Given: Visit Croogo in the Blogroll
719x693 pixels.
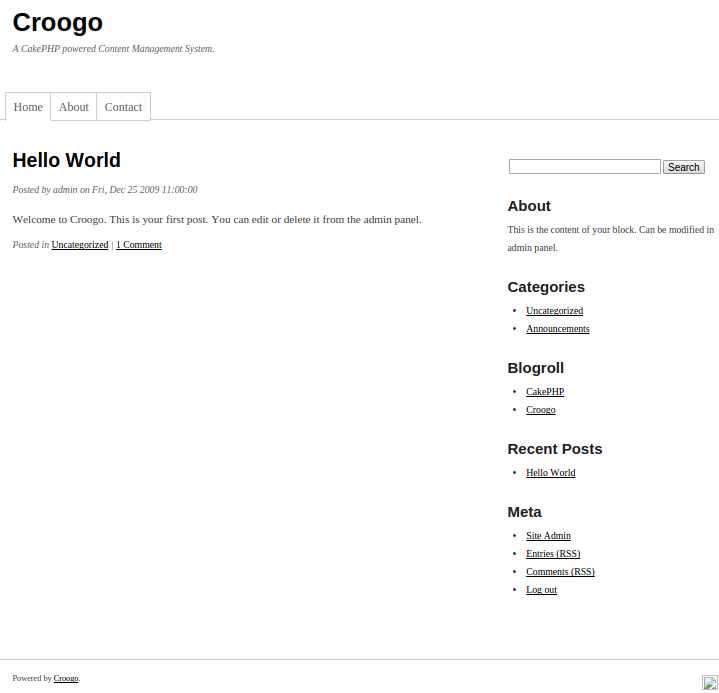Looking at the screenshot, I should [x=541, y=410].
